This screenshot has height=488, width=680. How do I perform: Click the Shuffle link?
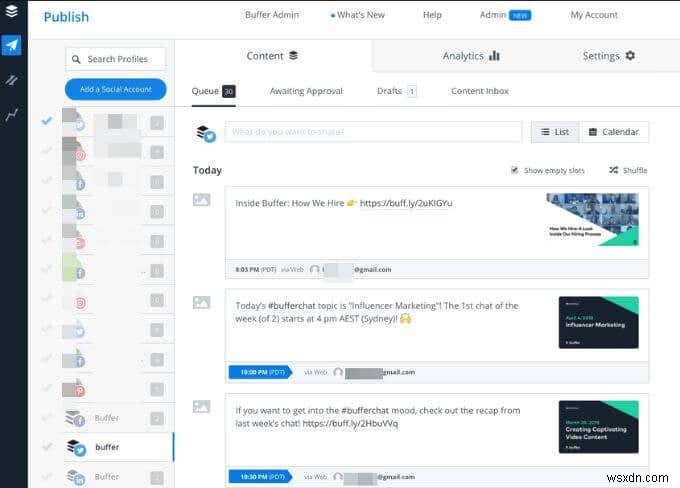(628, 170)
